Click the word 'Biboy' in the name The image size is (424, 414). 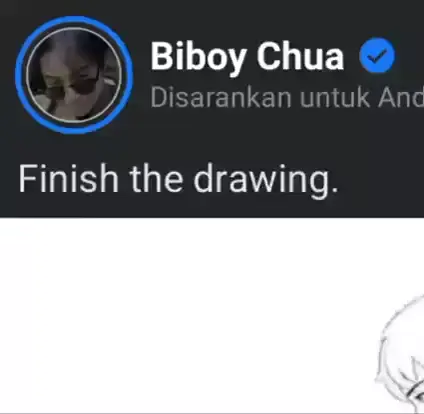[199, 57]
